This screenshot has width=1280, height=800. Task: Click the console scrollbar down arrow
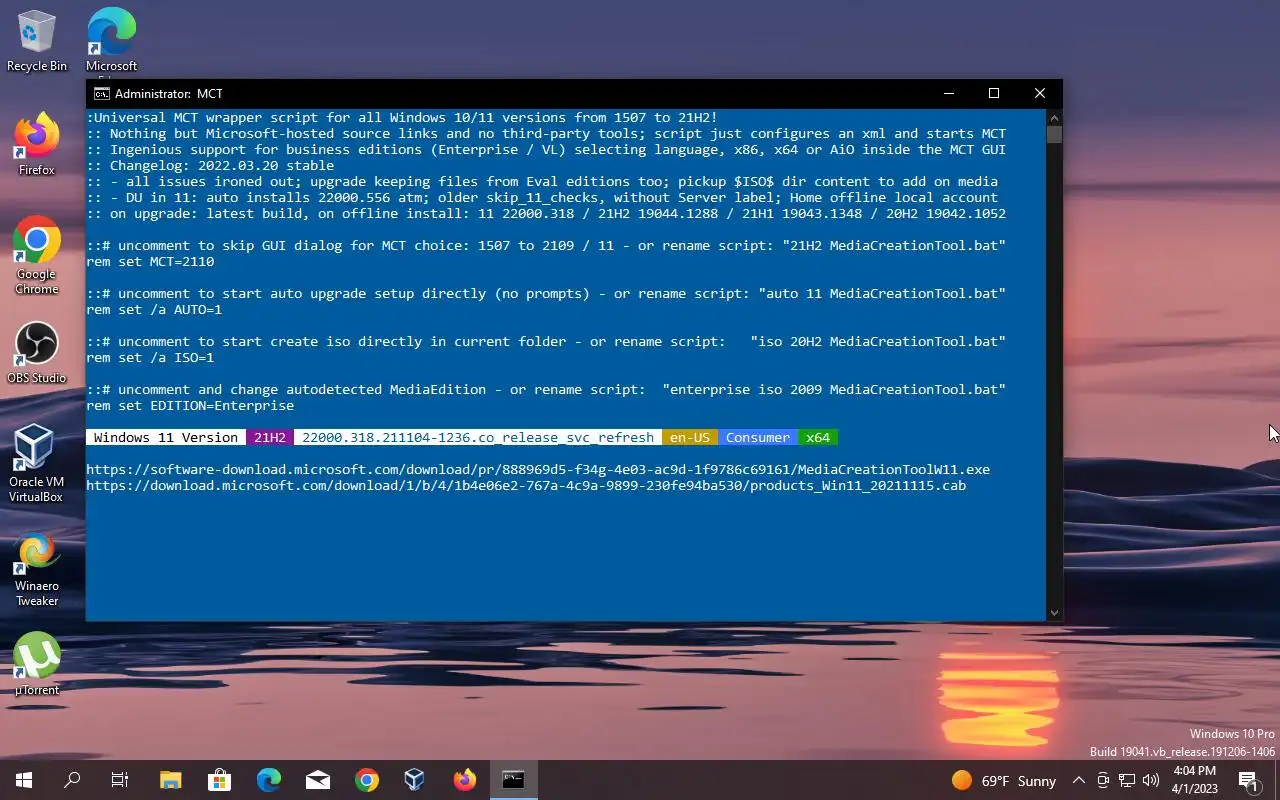coord(1054,612)
